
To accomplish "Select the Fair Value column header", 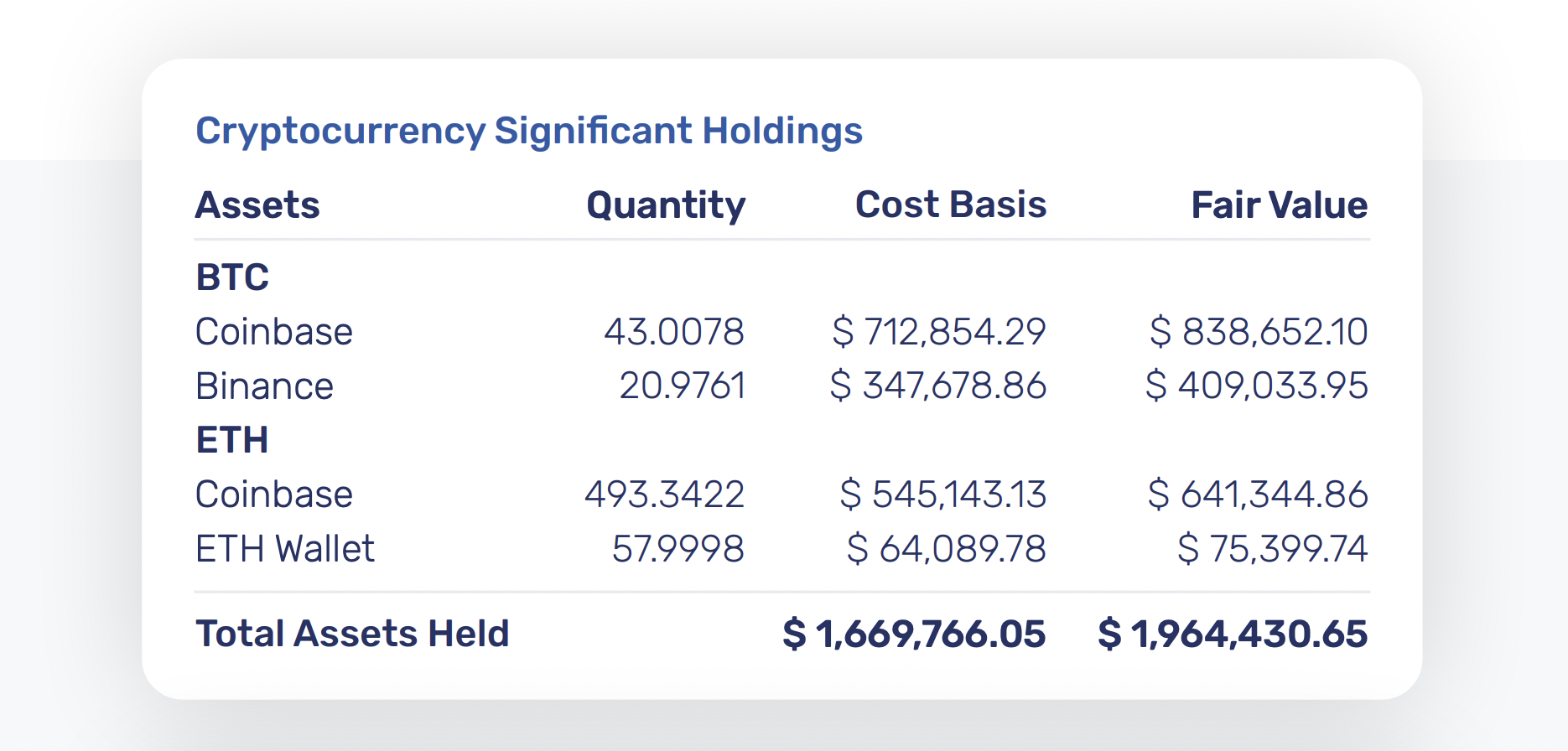I will tap(1280, 205).
